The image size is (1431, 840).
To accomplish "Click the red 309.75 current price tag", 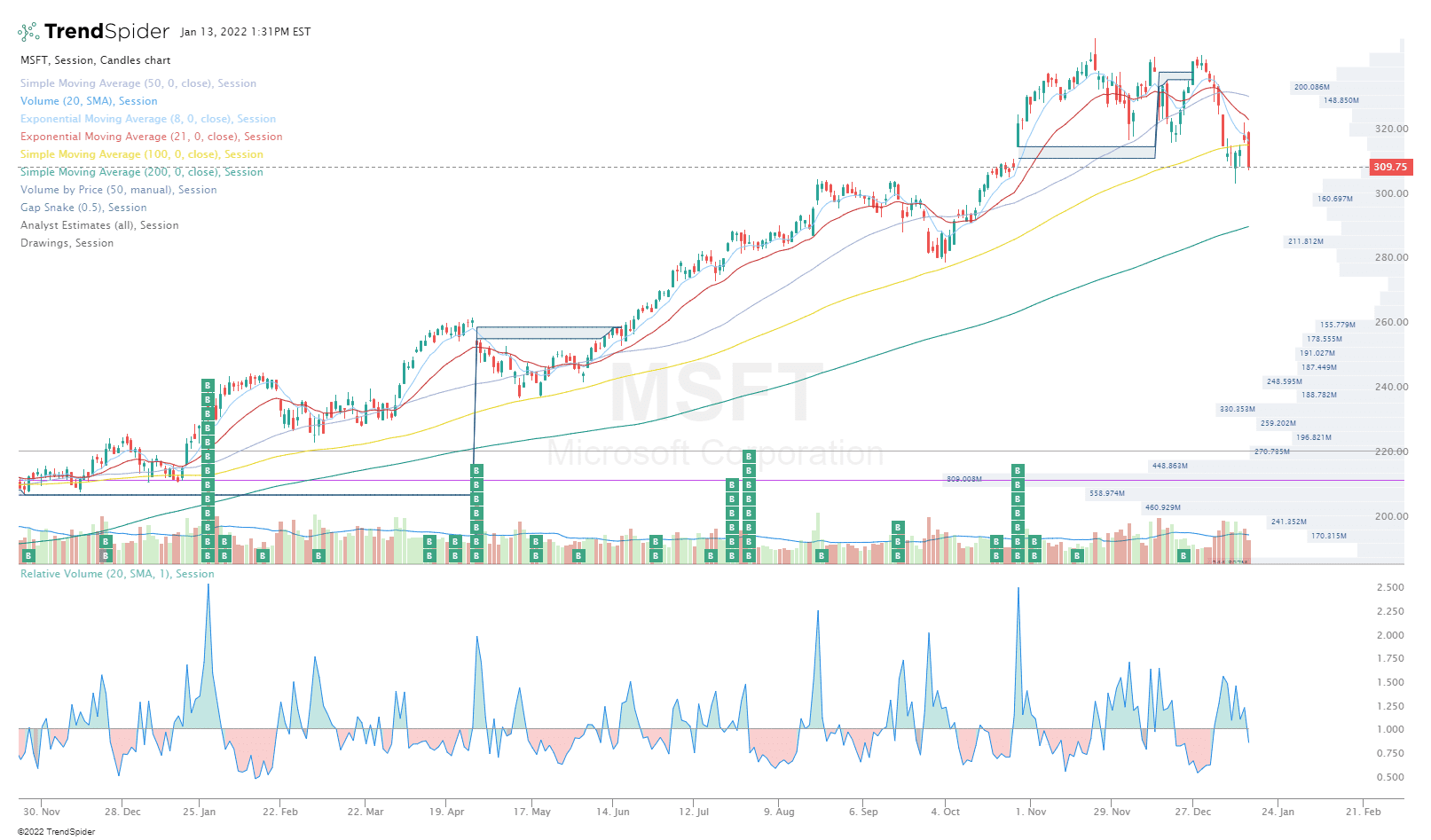I will 1390,167.
